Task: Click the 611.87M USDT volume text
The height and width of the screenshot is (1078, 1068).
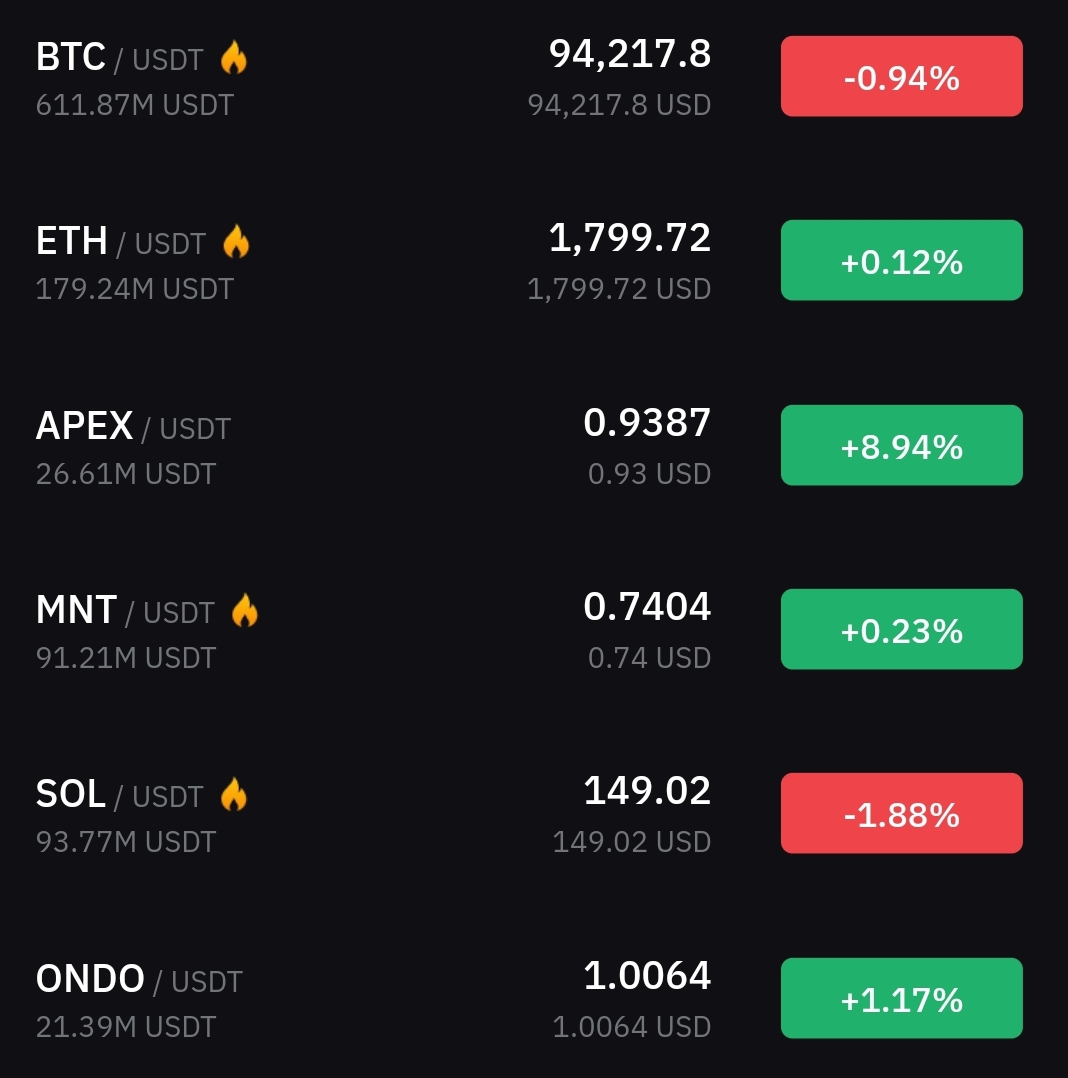Action: pos(135,105)
